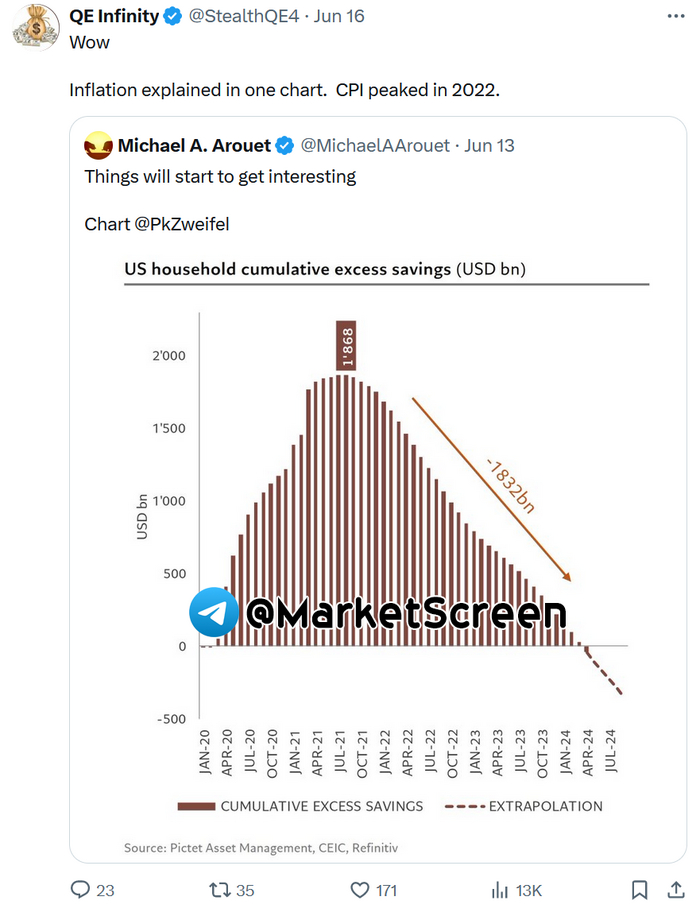Open Michael A. Arouet's profile name
Viewport: 700px width, 912px height.
pos(194,146)
